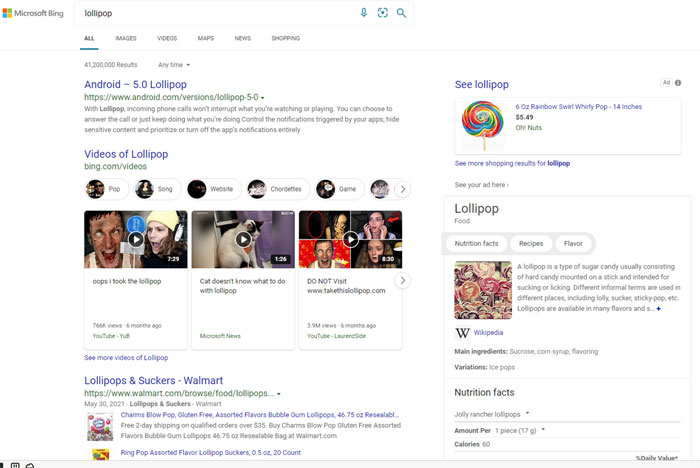The image size is (700, 468).
Task: Open Lollipops & Suckers - Walmart result
Action: tap(154, 380)
